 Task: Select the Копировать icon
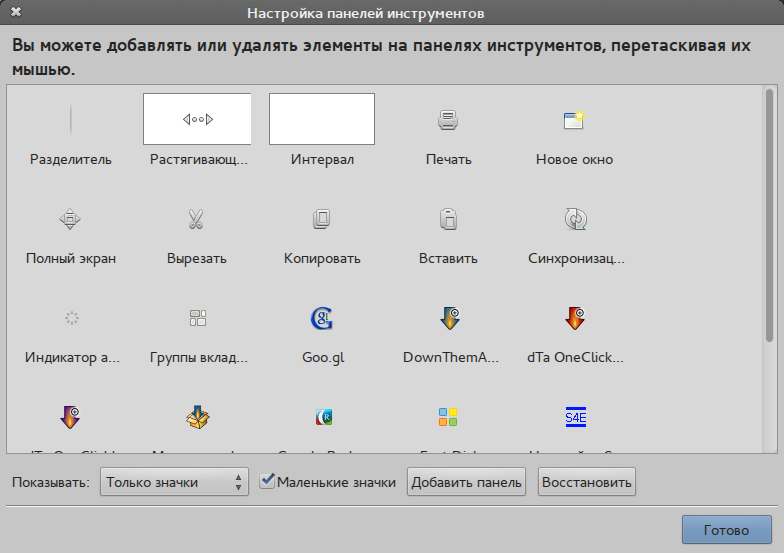322,219
